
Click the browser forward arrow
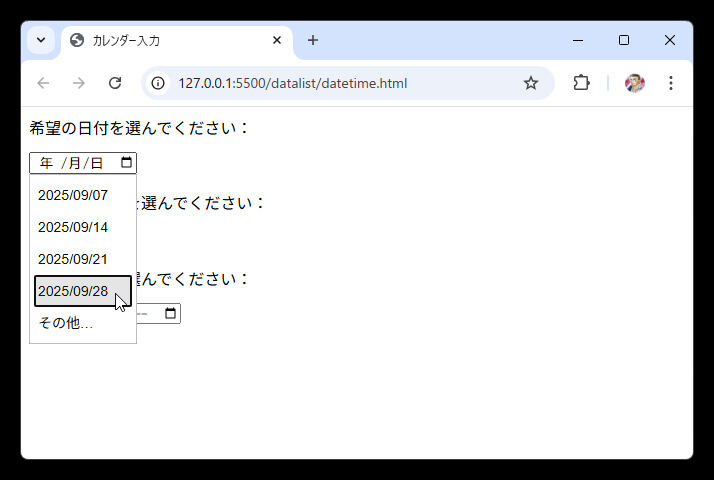coord(79,83)
